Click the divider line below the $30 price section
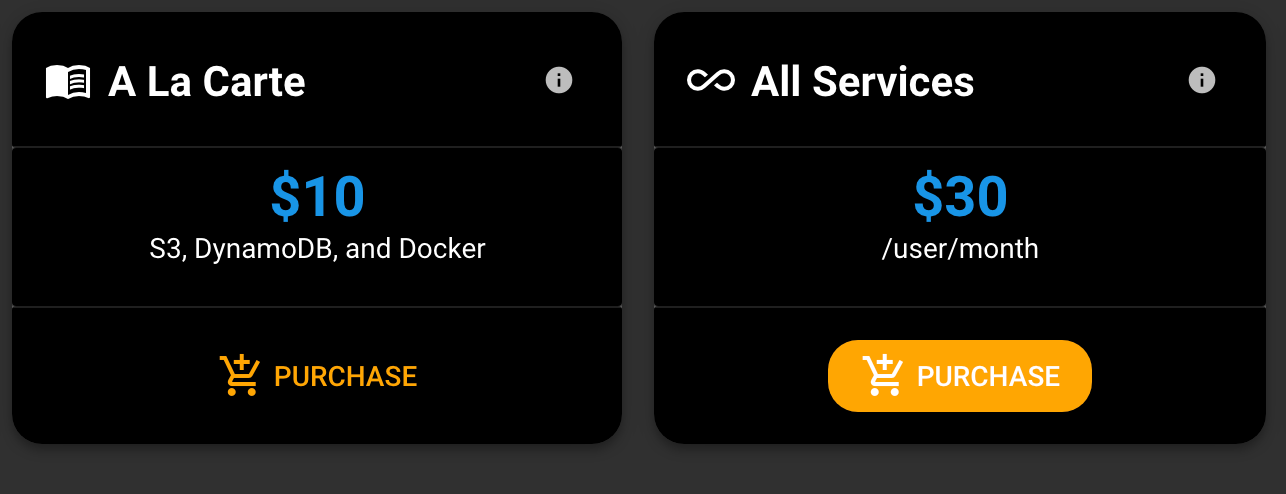 point(960,306)
